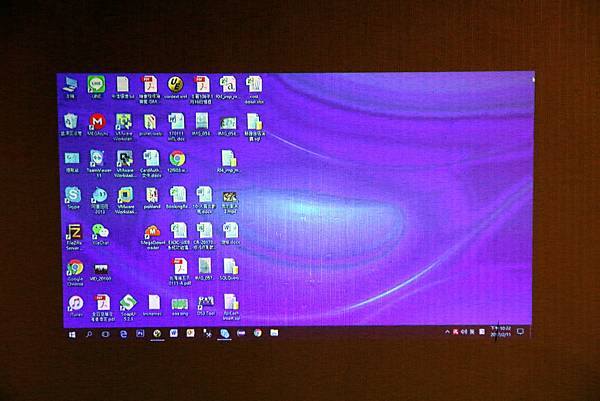Open Chrome from the taskbar
The height and width of the screenshot is (401, 600).
click(x=258, y=333)
